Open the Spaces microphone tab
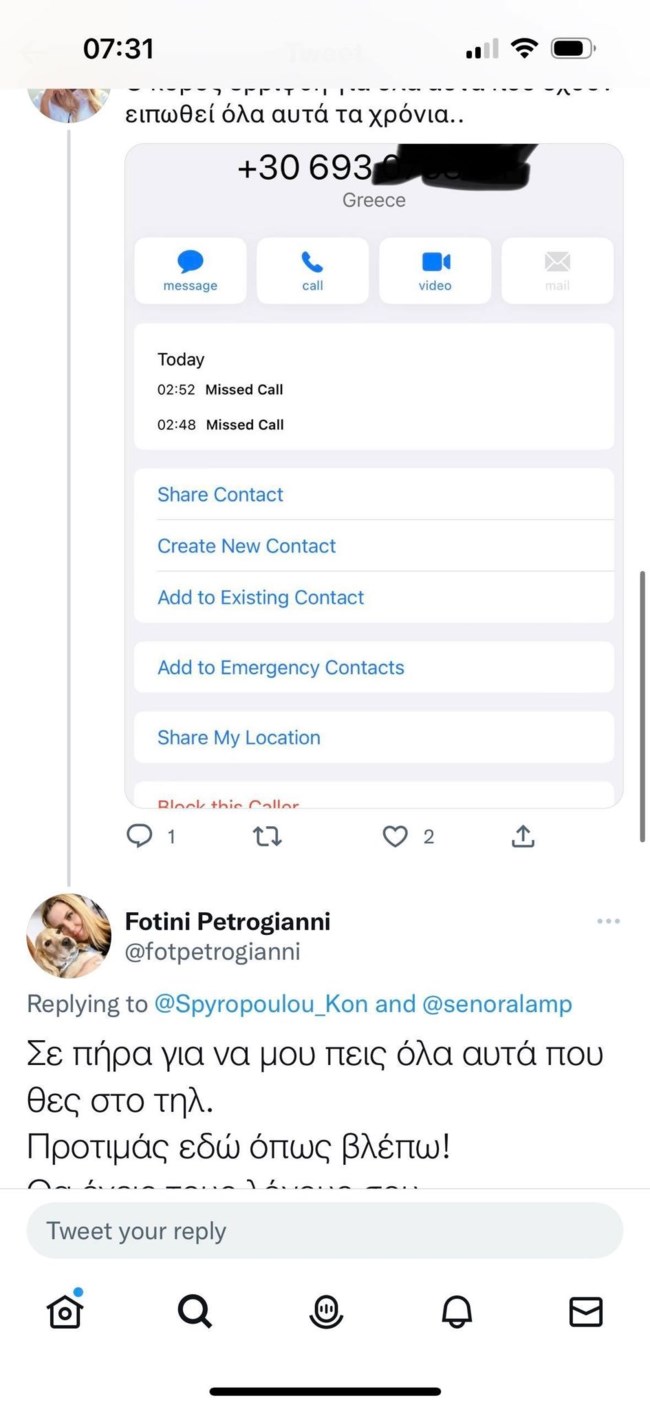The width and height of the screenshot is (650, 1409). tap(325, 1311)
